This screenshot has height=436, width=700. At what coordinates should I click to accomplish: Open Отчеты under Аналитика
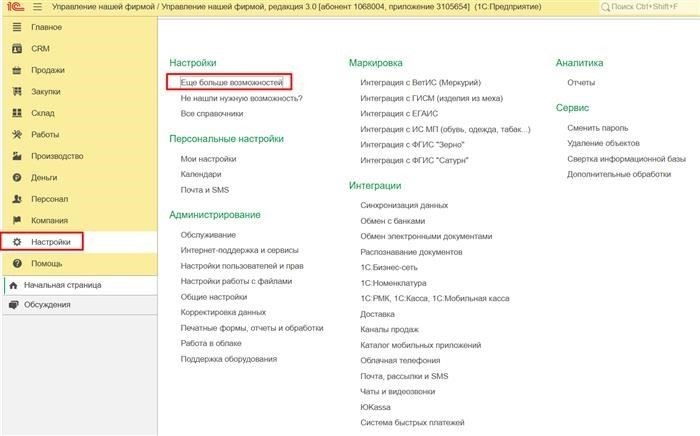(581, 83)
